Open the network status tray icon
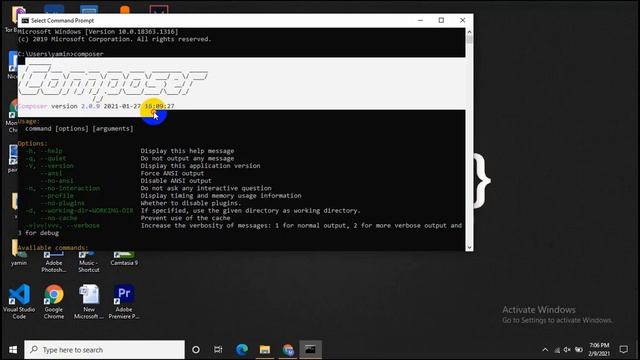640x360 pixels. click(557, 350)
